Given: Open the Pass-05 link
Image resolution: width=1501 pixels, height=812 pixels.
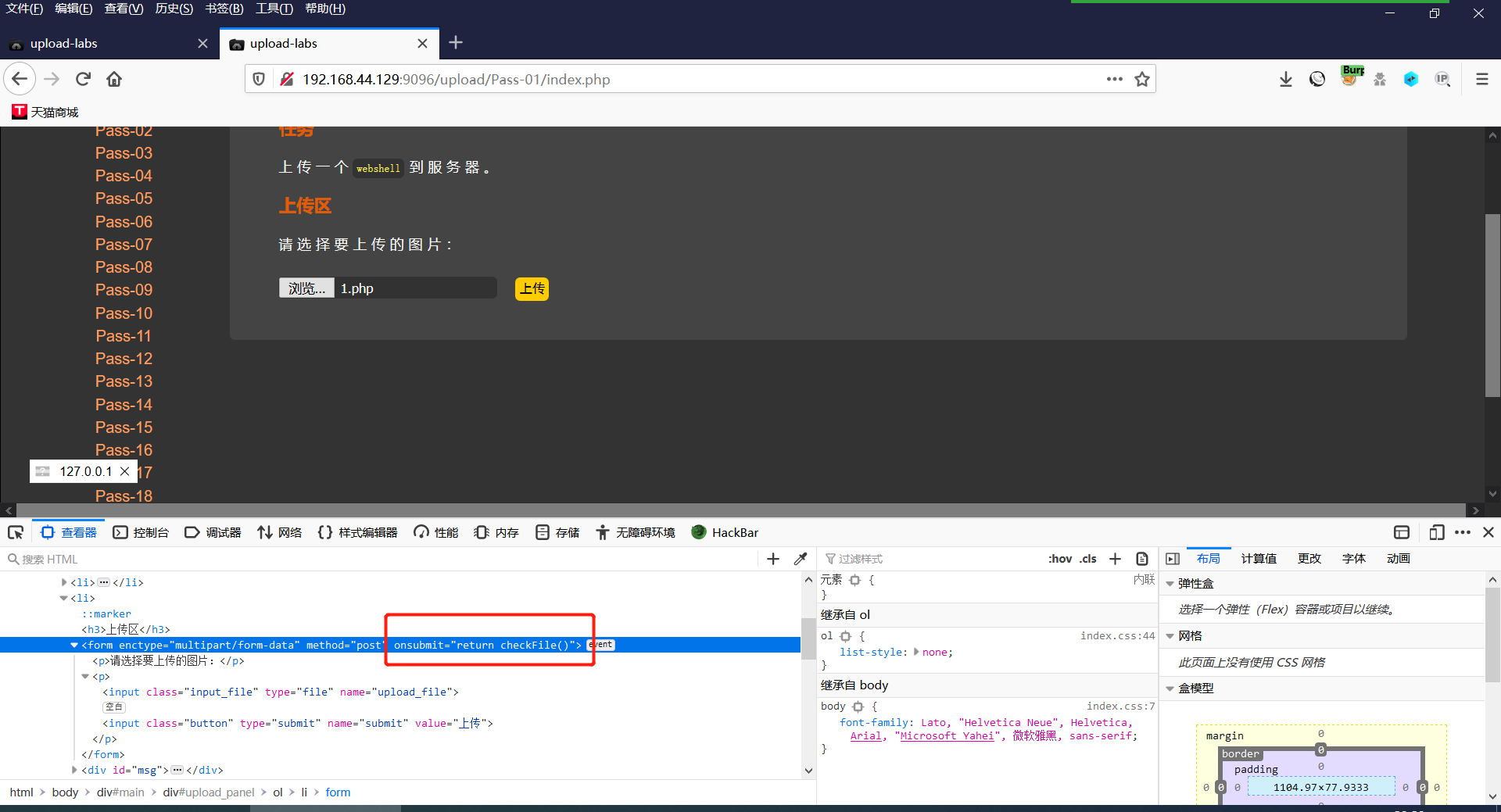Looking at the screenshot, I should click(124, 199).
